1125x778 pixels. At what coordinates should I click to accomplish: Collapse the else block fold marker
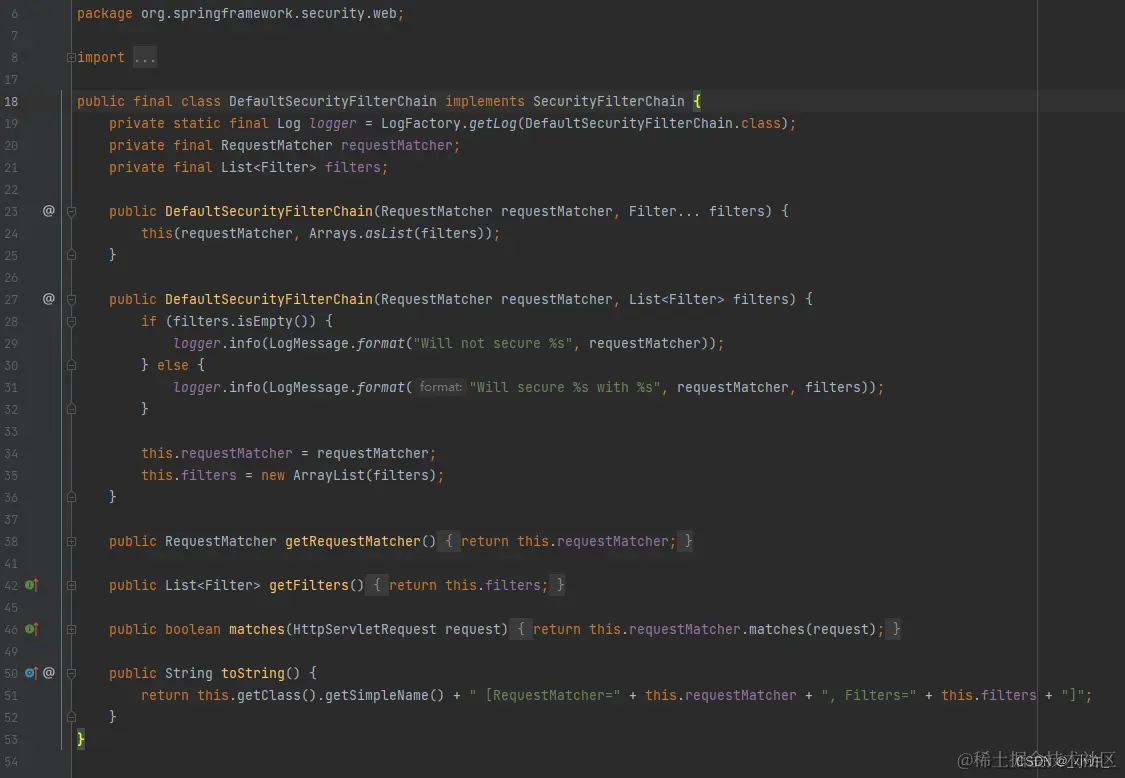71,365
